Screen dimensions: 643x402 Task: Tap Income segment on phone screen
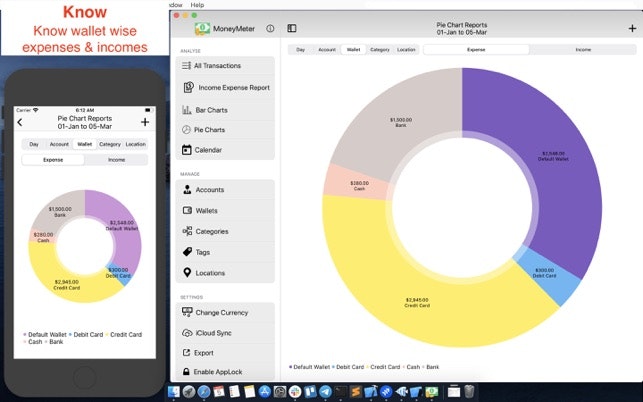[116, 160]
